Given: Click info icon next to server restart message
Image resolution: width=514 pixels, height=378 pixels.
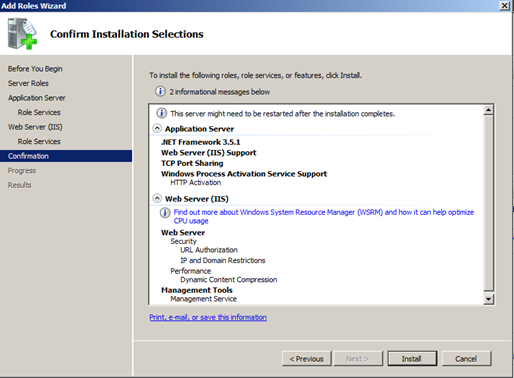Looking at the screenshot, I should [x=162, y=113].
